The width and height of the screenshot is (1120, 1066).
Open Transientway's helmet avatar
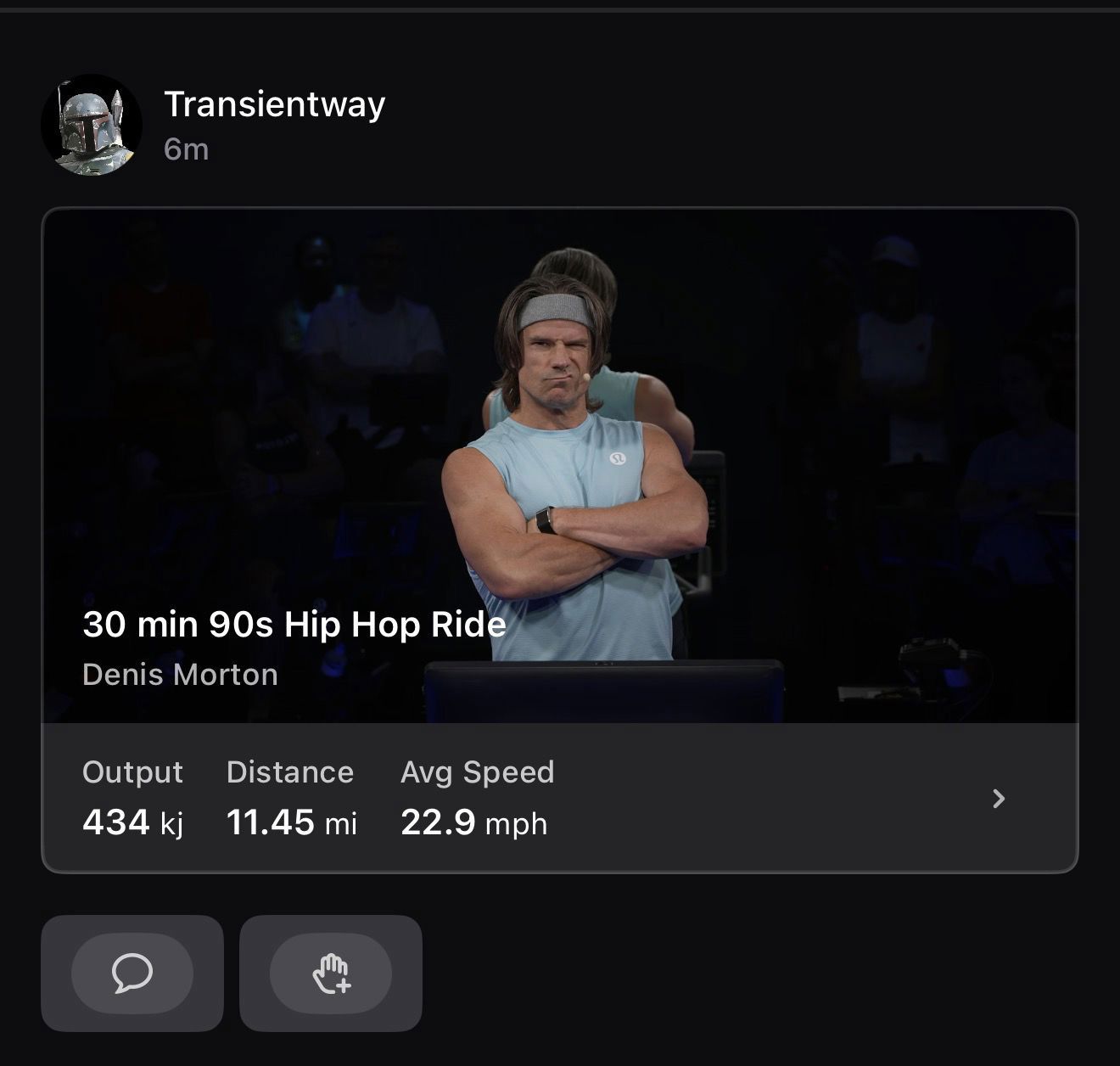pos(92,125)
